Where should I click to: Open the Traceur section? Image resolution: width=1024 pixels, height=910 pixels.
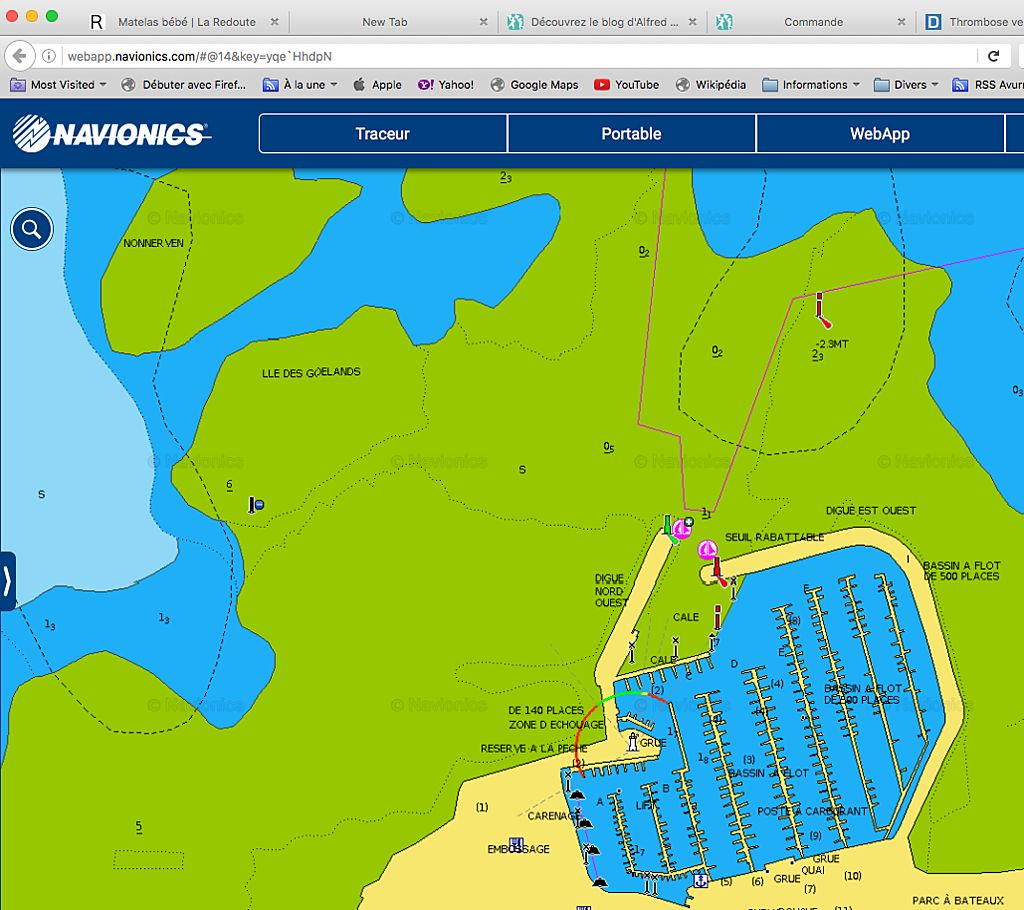click(383, 134)
